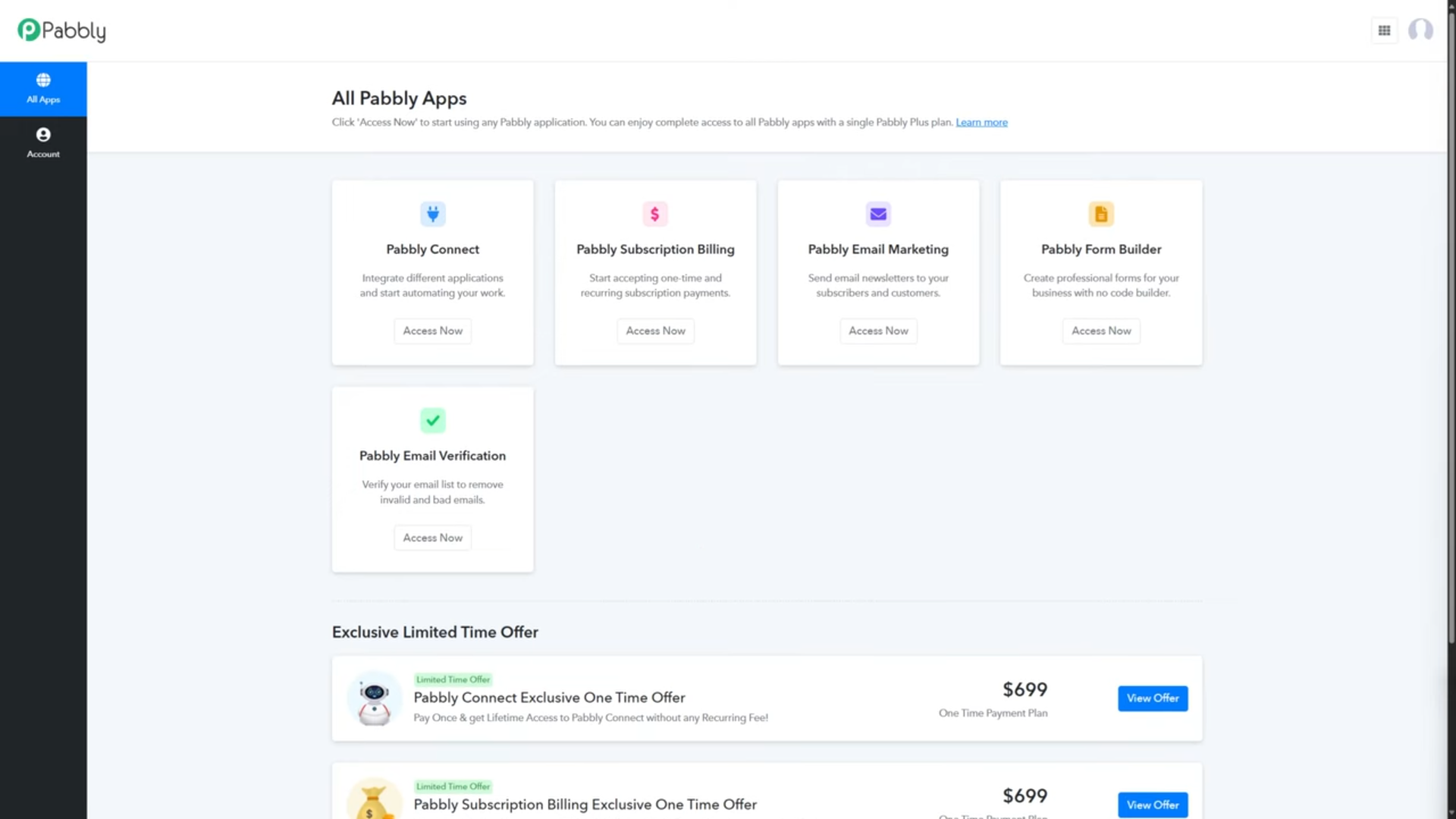Click the Pabbly Subscription Billing card title
1456x819 pixels.
click(x=655, y=249)
